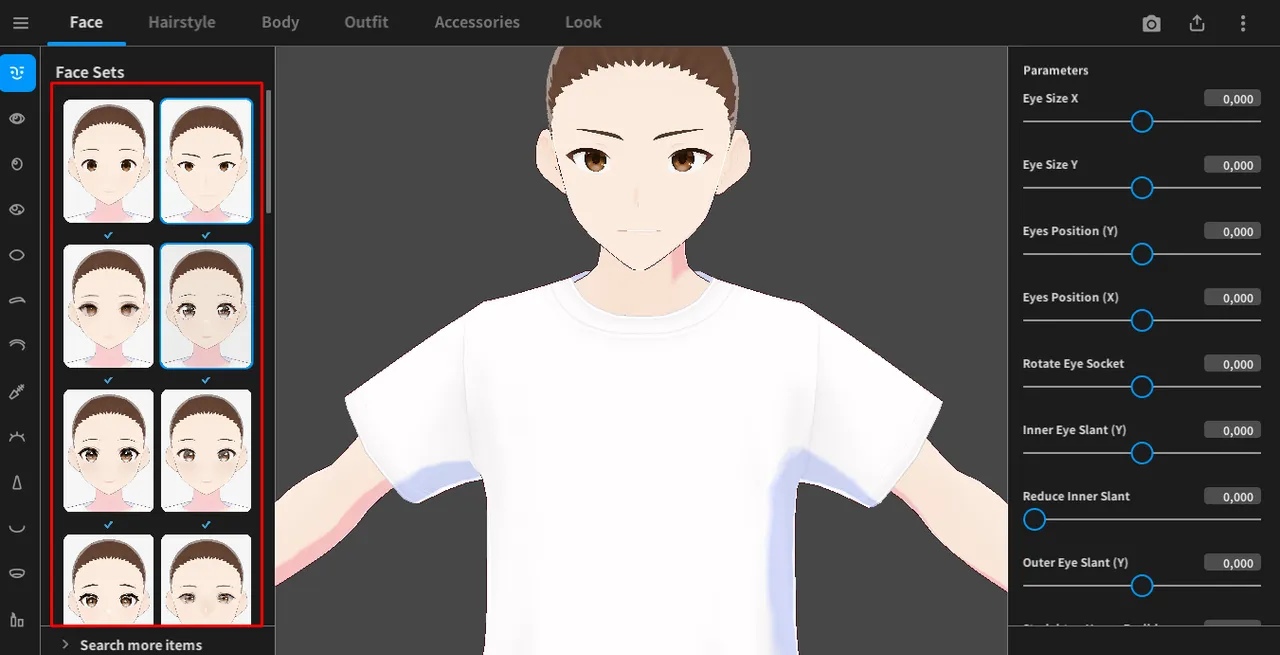Select the Face Sets sidebar icon
Image resolution: width=1280 pixels, height=655 pixels.
18,73
